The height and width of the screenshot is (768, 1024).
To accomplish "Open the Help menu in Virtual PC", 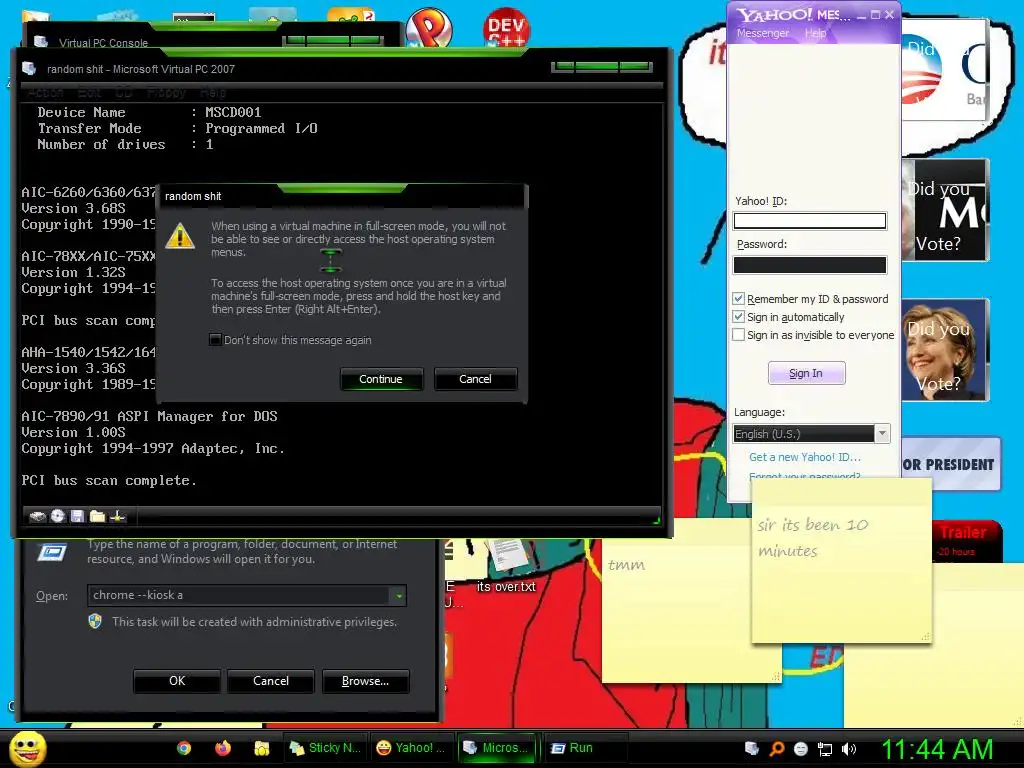I will pyautogui.click(x=213, y=92).
